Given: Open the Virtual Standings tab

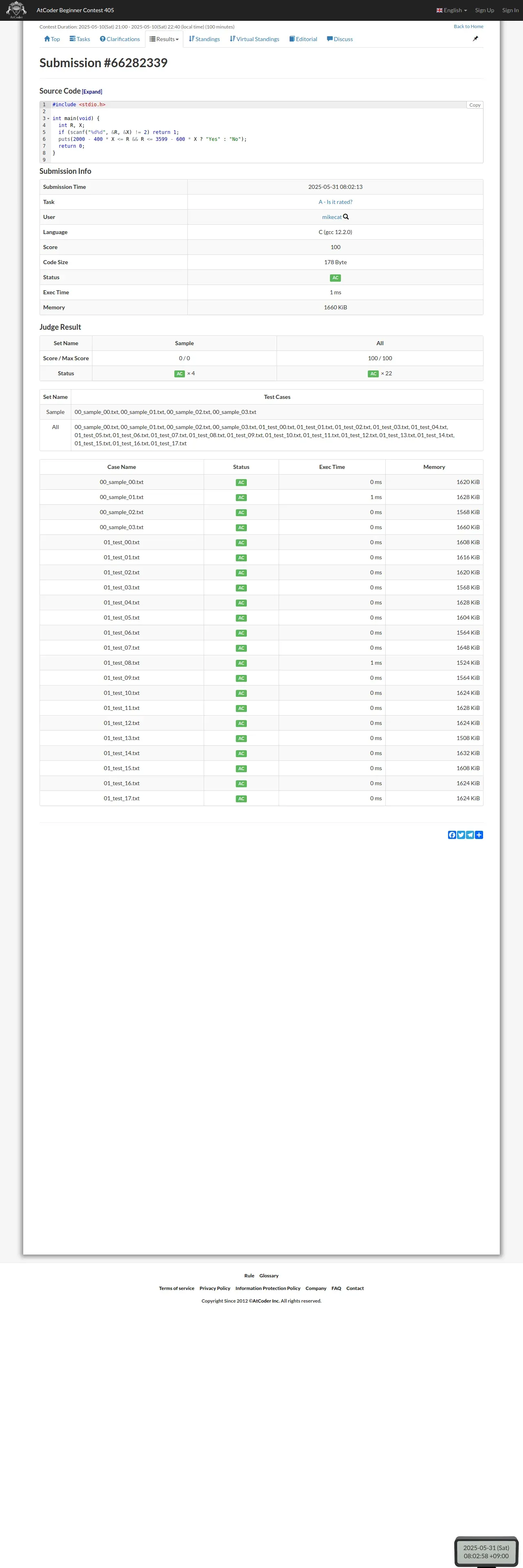Looking at the screenshot, I should coord(255,39).
